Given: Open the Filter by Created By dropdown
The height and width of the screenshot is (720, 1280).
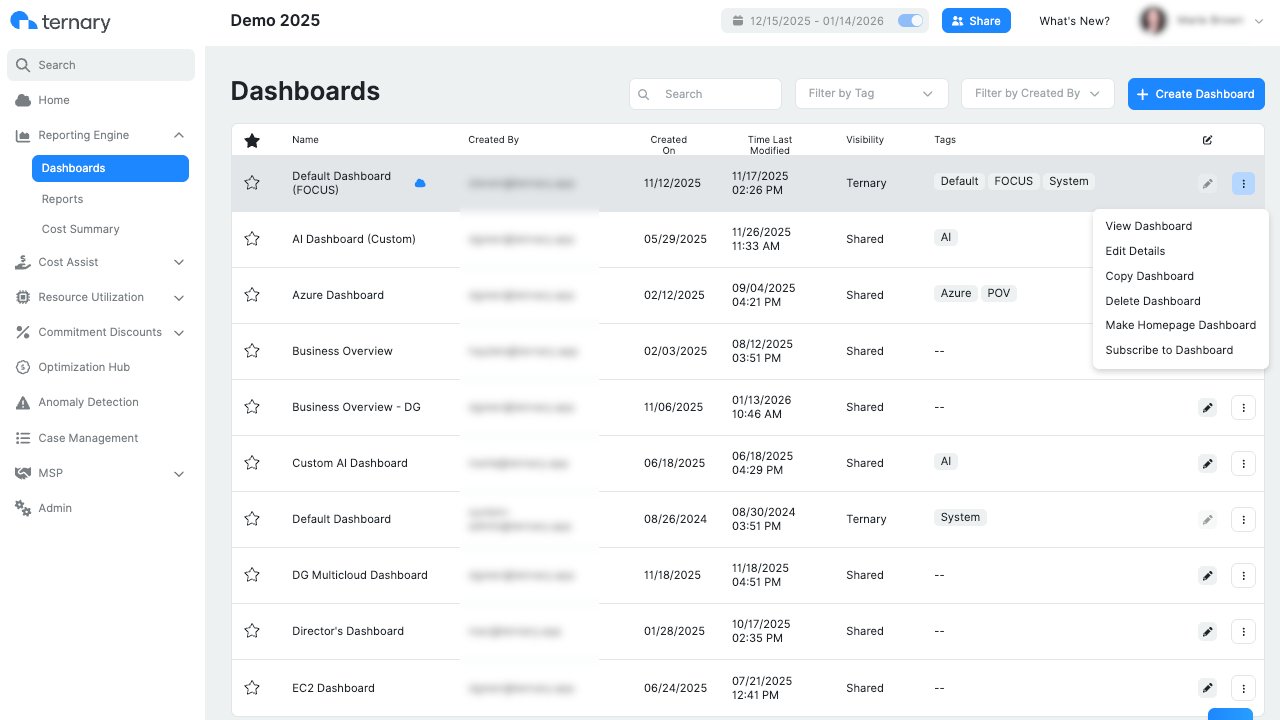Looking at the screenshot, I should coord(1037,93).
